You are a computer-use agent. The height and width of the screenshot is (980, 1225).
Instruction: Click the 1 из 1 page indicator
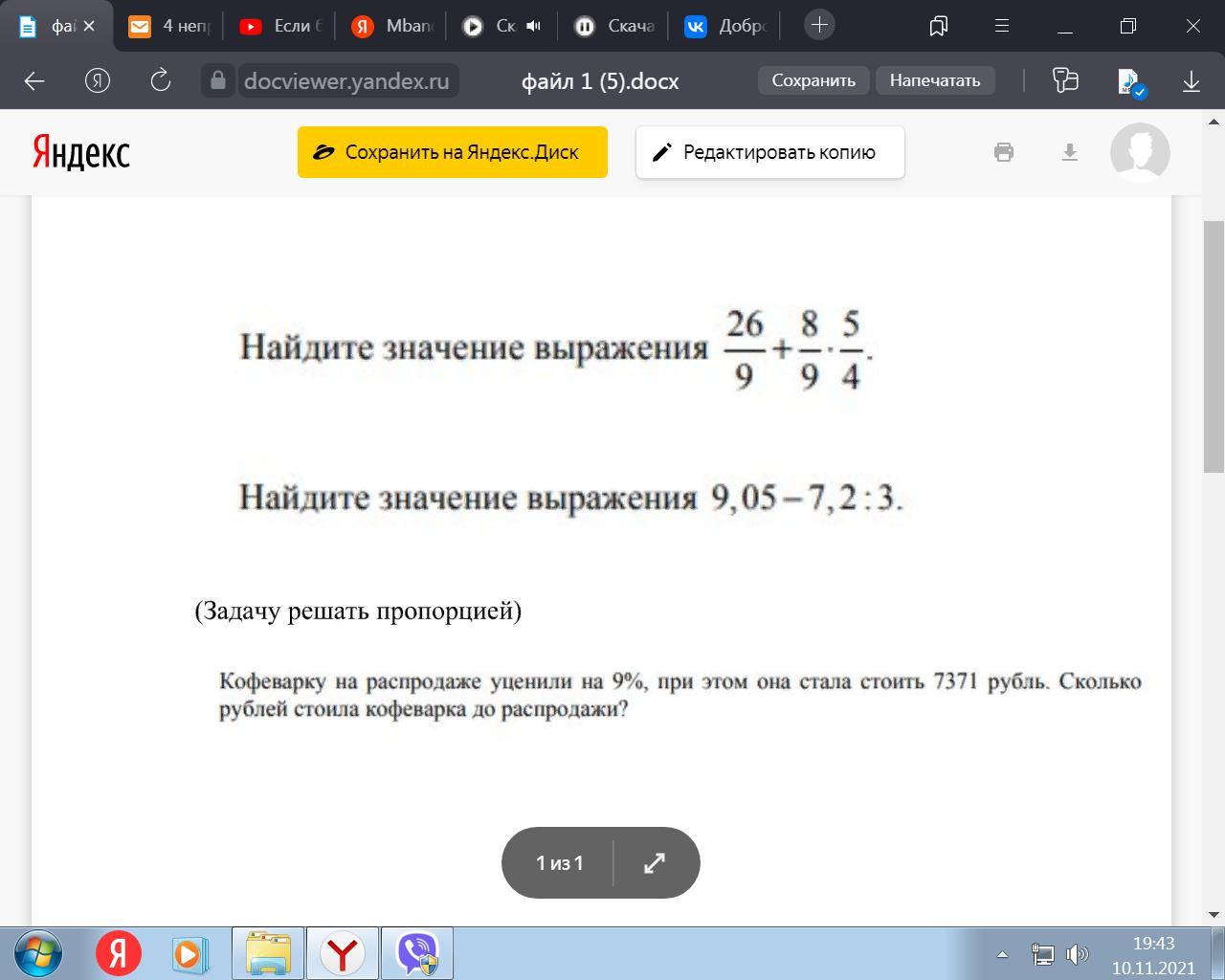pos(559,863)
